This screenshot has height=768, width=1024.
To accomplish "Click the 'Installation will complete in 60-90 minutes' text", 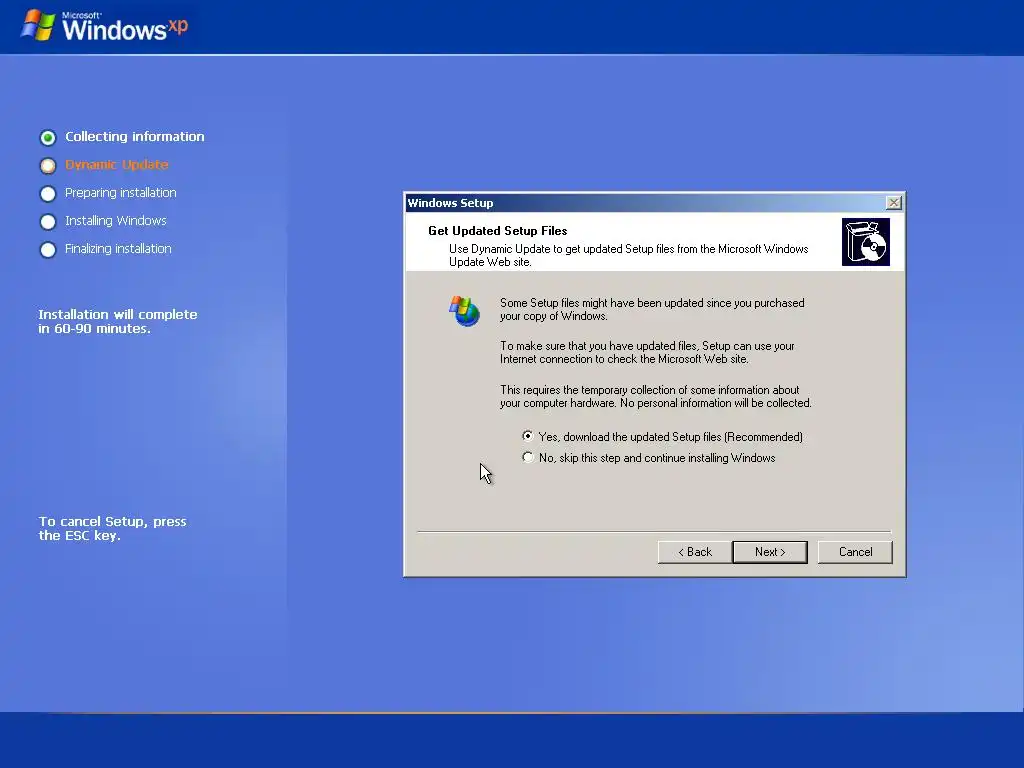I will pyautogui.click(x=118, y=321).
